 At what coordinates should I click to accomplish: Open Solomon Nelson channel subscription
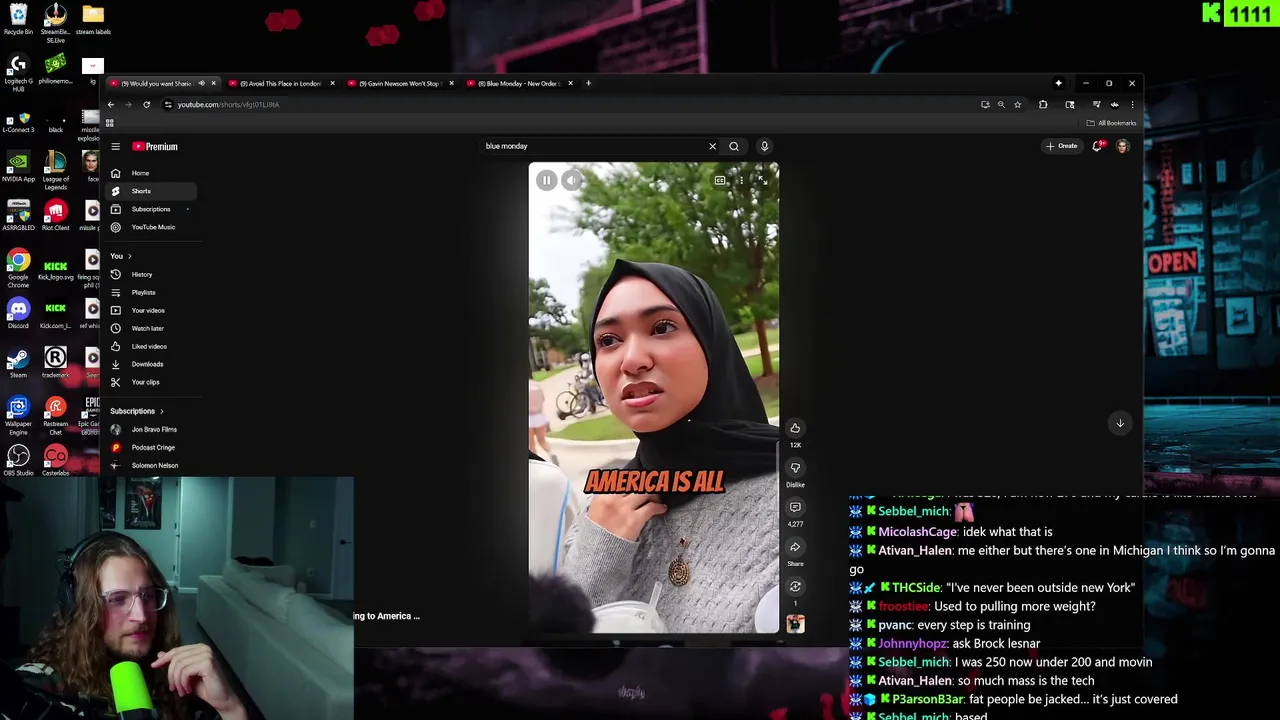[x=153, y=465]
